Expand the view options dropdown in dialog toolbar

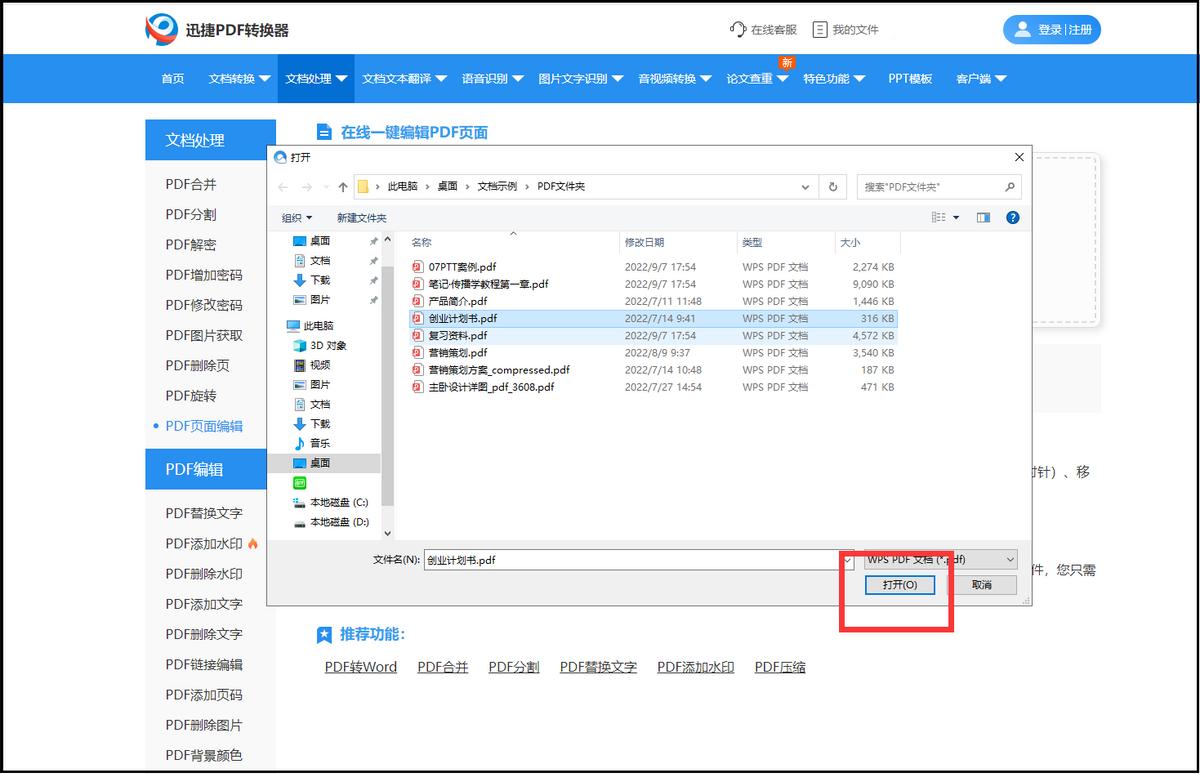[x=955, y=217]
